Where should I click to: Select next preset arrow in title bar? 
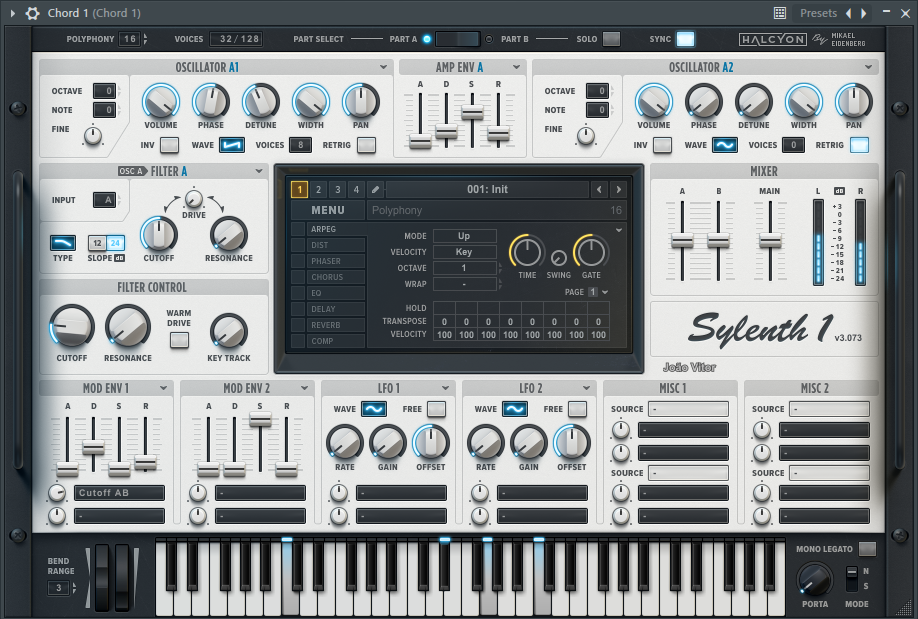(863, 13)
